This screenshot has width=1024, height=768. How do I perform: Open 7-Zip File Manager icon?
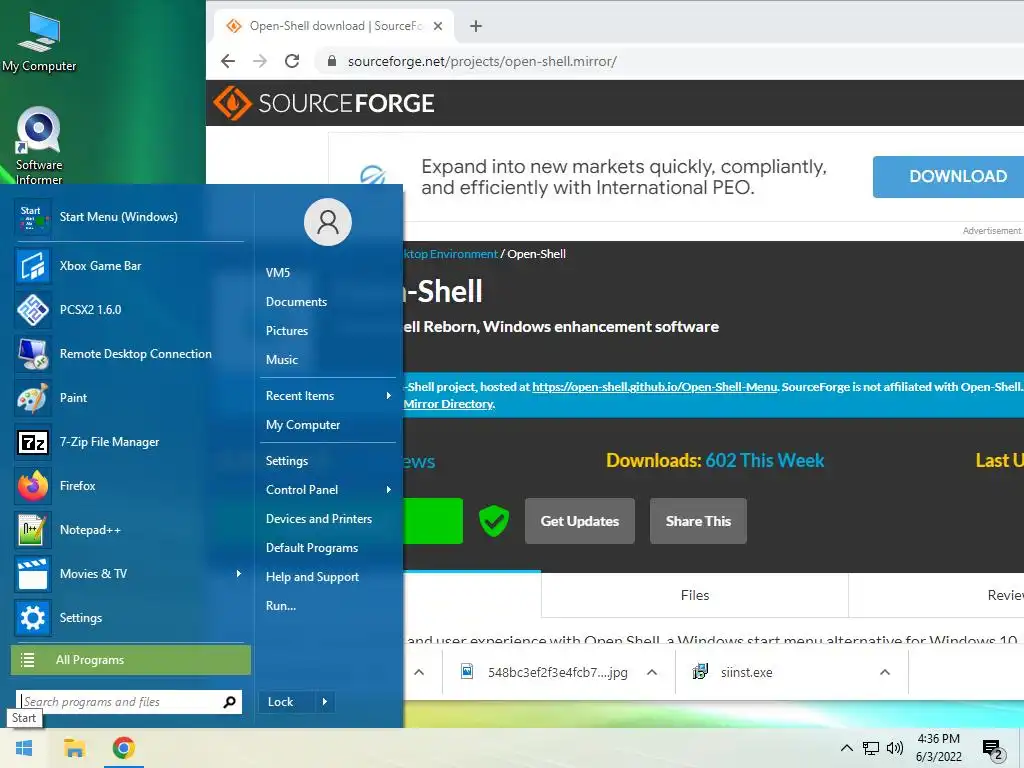tap(33, 442)
